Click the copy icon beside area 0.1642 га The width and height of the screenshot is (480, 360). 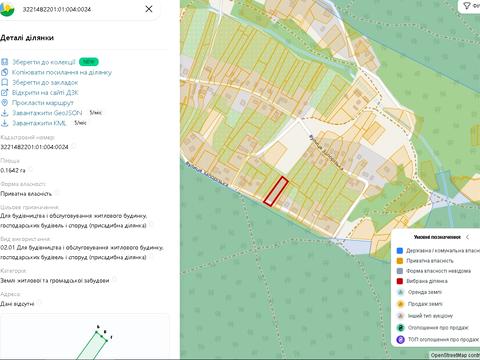pyautogui.click(x=31, y=170)
